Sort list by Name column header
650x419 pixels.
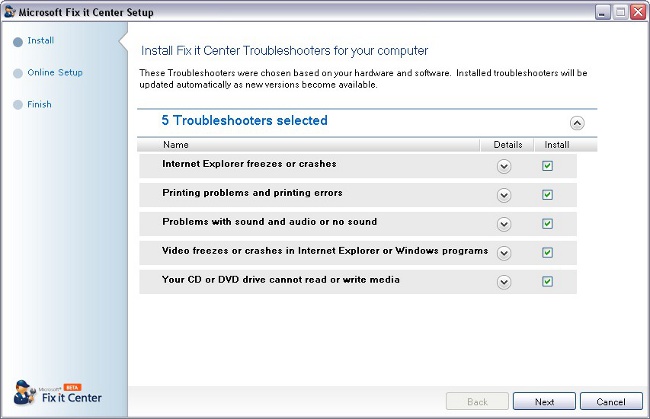click(x=176, y=145)
